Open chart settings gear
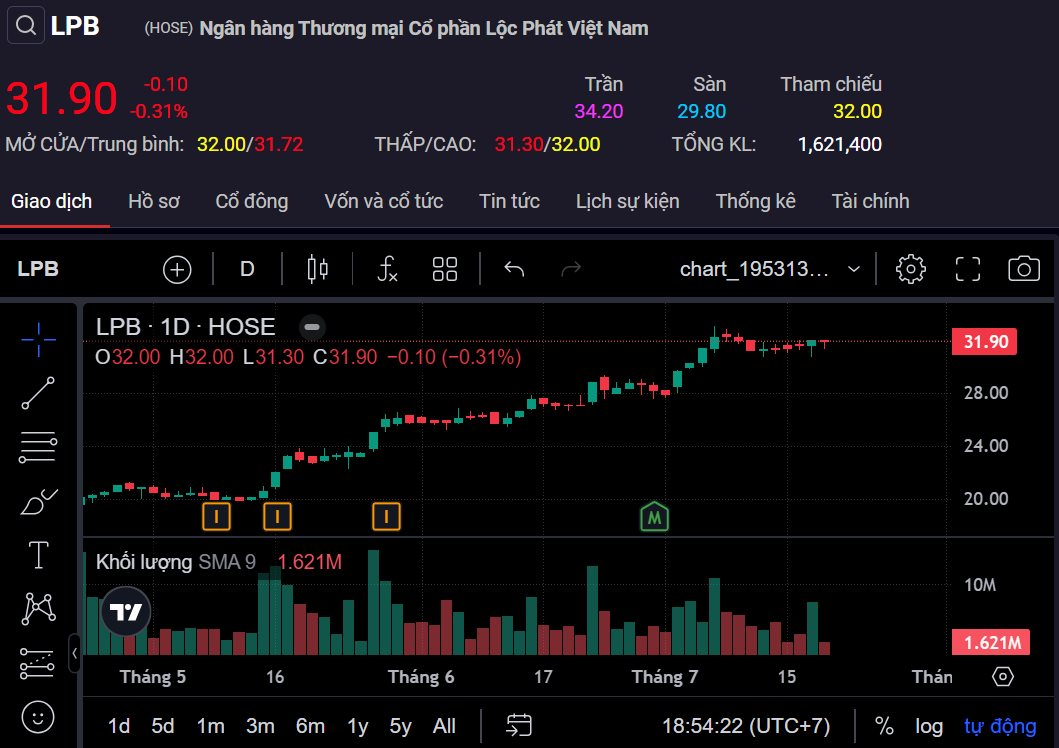The image size is (1059, 748). pyautogui.click(x=910, y=269)
